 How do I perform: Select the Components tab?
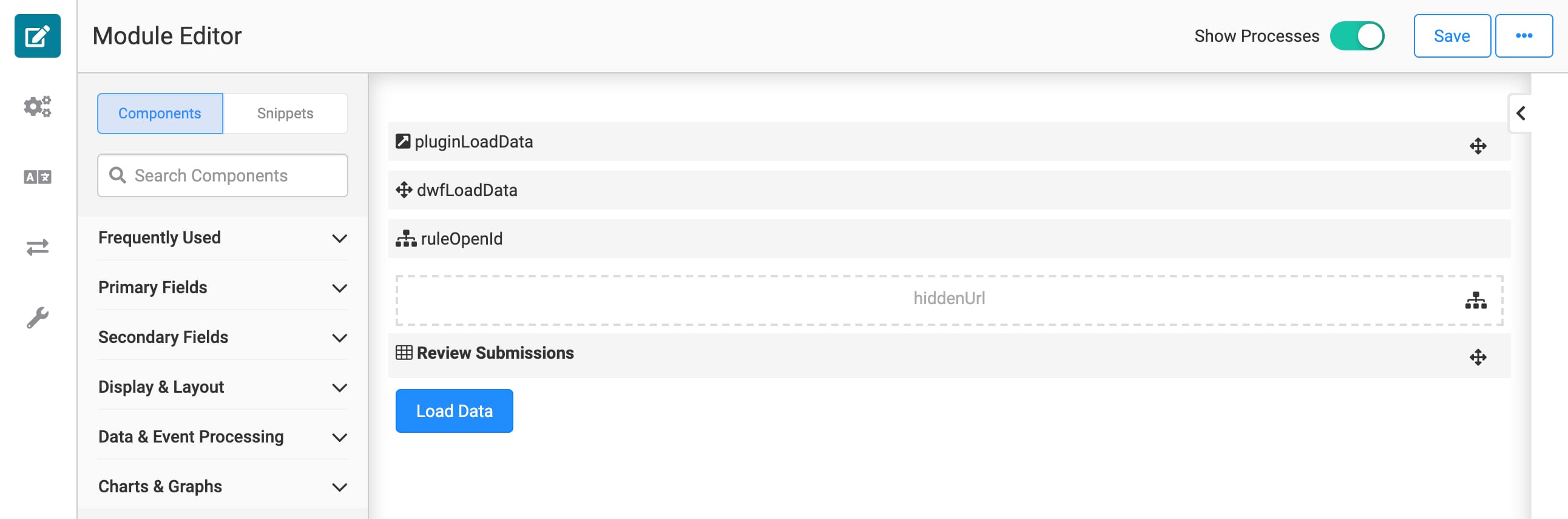(160, 114)
